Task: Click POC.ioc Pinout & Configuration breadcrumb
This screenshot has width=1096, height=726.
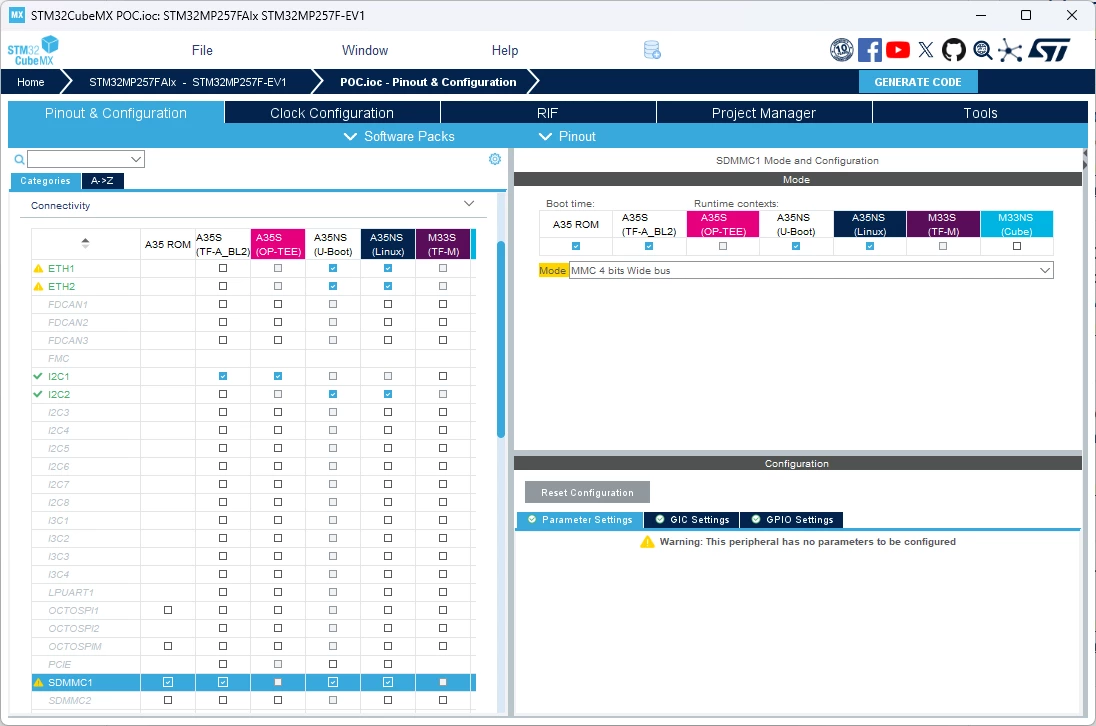Action: [428, 82]
